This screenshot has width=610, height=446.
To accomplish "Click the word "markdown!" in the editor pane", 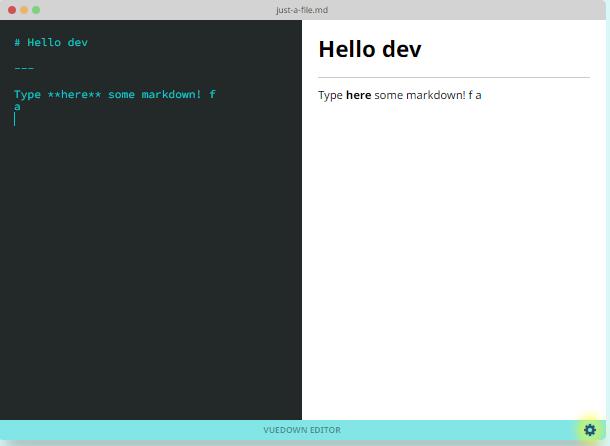I will click(x=171, y=94).
